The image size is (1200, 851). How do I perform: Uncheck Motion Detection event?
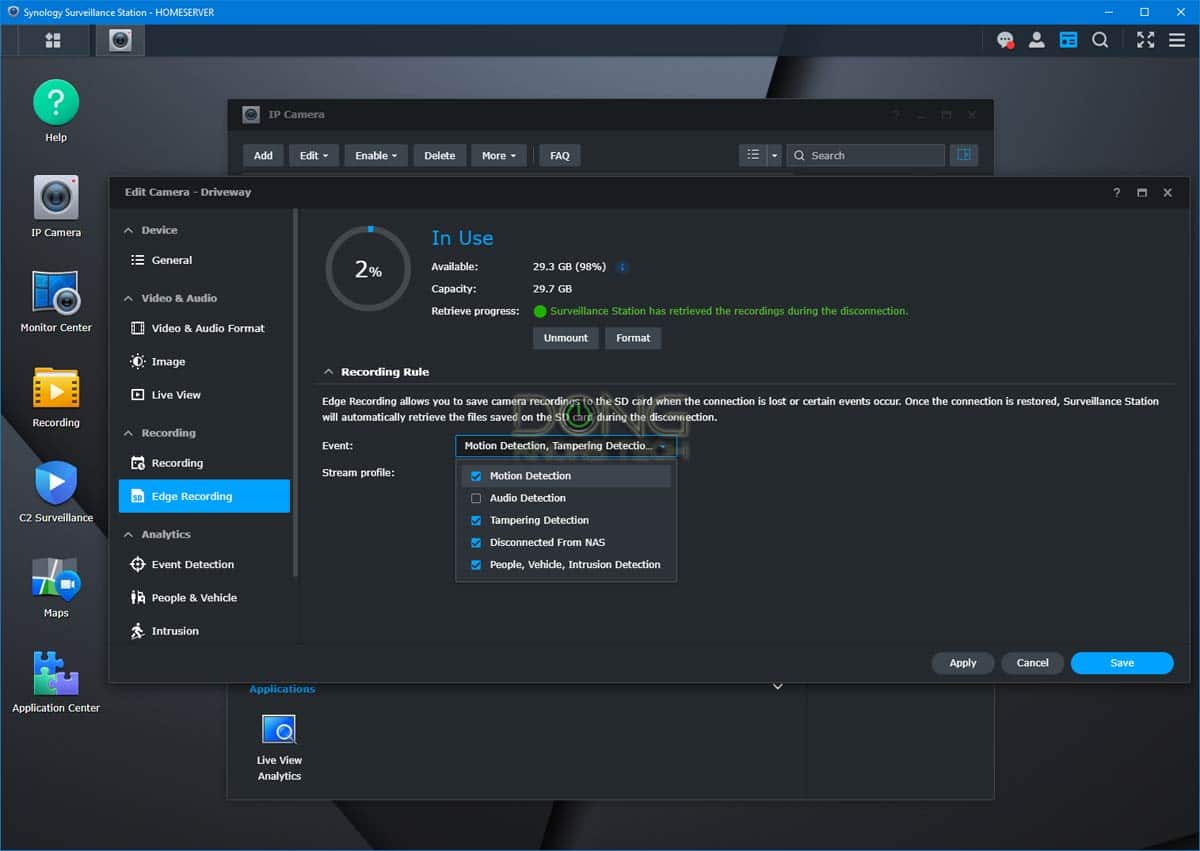click(476, 476)
